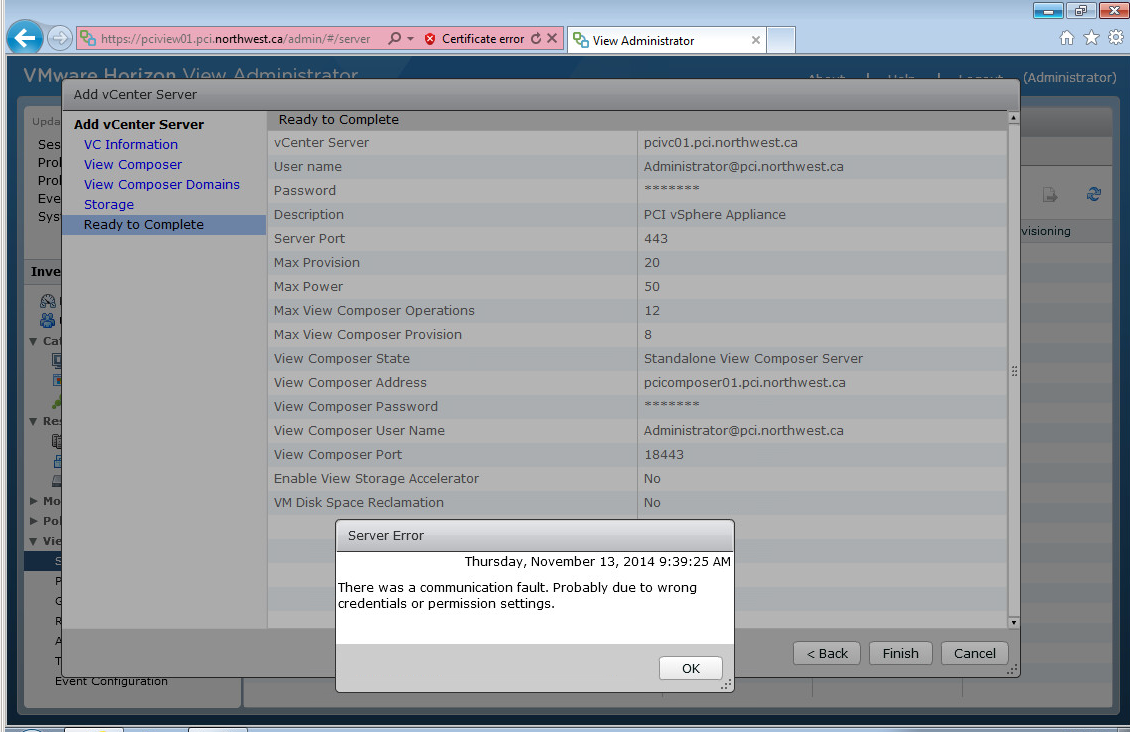Click the < Back button
The image size is (1130, 732).
point(827,653)
